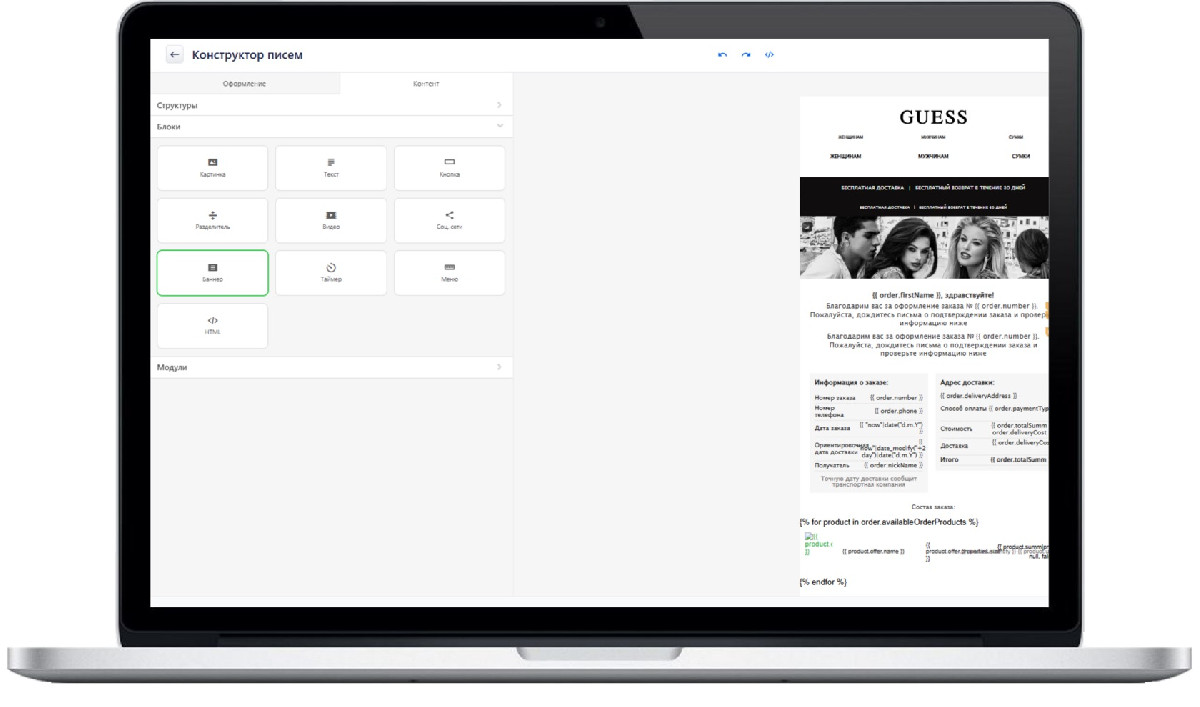This screenshot has width=1200, height=707.
Task: Select the Текст block
Action: point(331,168)
